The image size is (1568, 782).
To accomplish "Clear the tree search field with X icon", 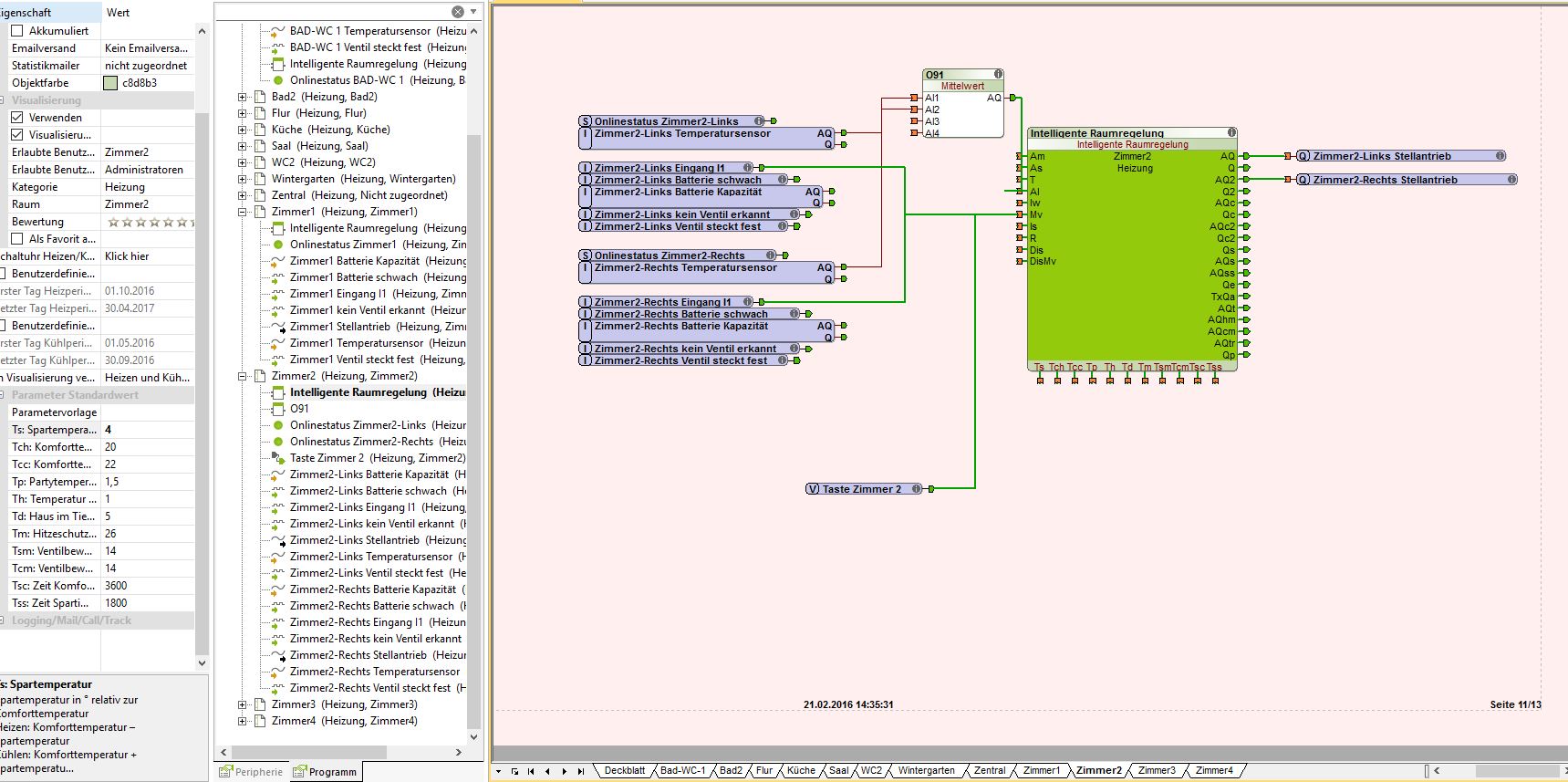I will 458,12.
